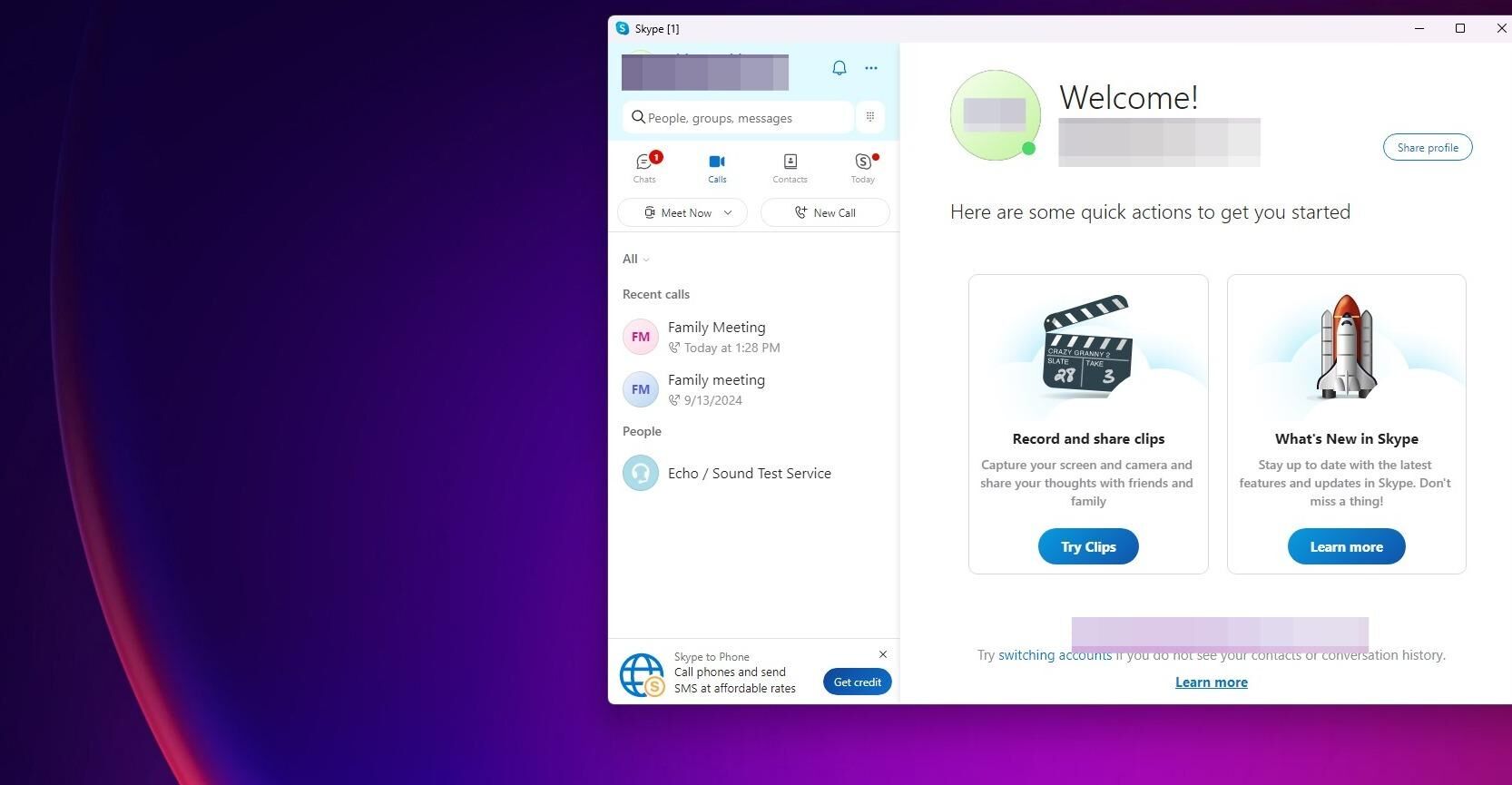The width and height of the screenshot is (1512, 785).
Task: Expand the Meet Now dropdown arrow
Action: click(728, 212)
